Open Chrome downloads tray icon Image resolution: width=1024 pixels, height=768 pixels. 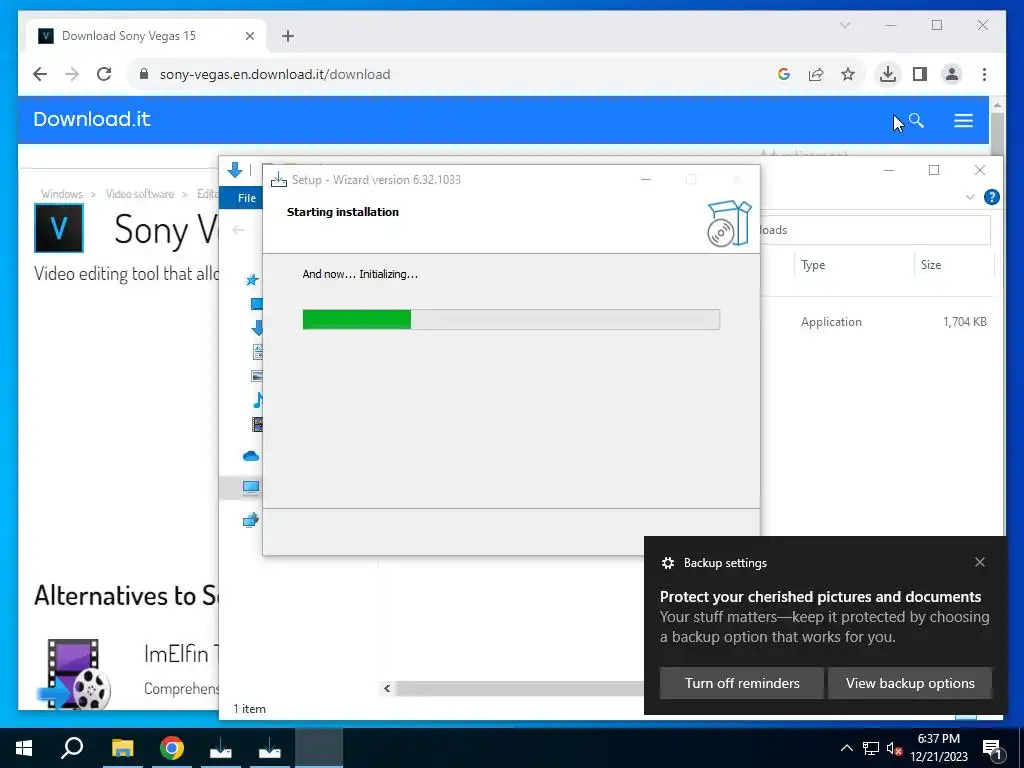888,74
